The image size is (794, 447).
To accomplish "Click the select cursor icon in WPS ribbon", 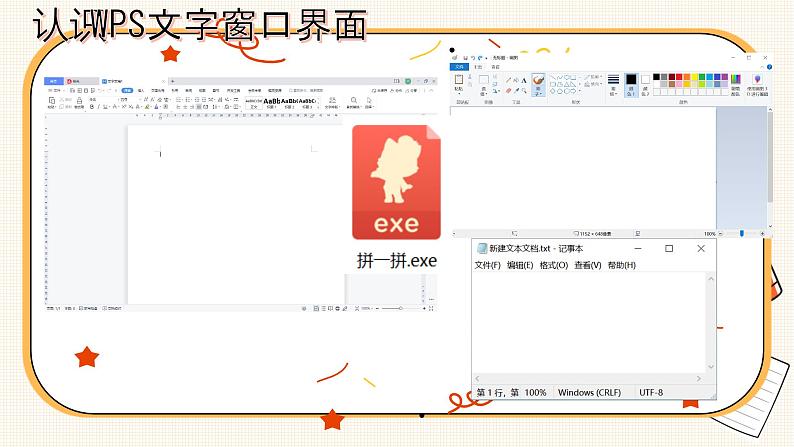I will (369, 100).
